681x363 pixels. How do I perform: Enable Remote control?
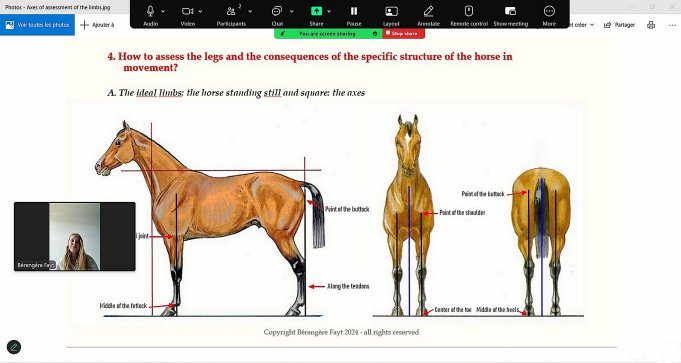[x=469, y=11]
